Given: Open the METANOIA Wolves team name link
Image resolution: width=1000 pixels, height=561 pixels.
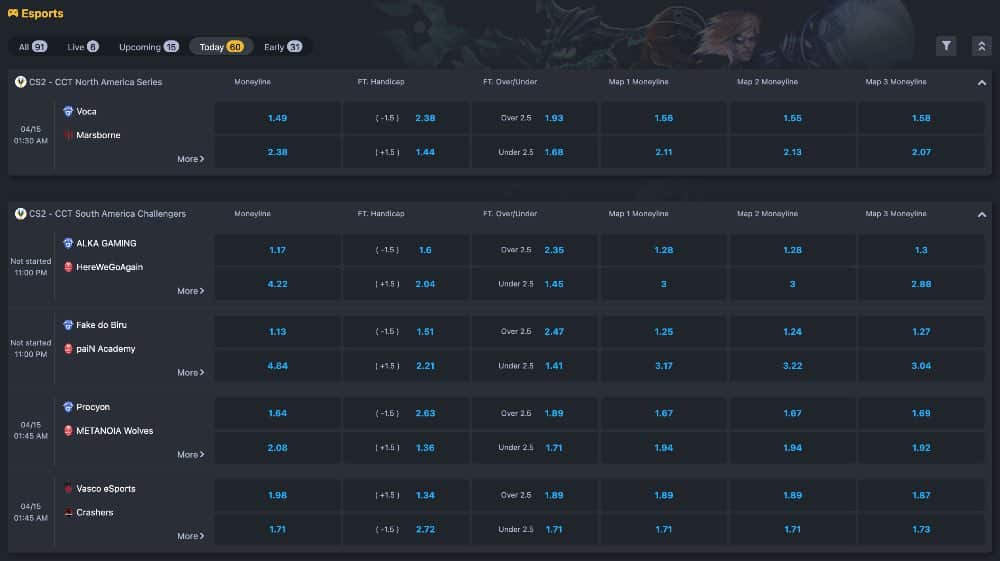Looking at the screenshot, I should tap(115, 431).
